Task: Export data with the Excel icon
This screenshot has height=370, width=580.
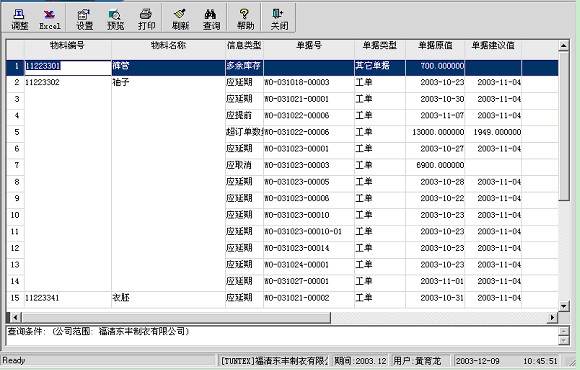Action: (x=50, y=18)
